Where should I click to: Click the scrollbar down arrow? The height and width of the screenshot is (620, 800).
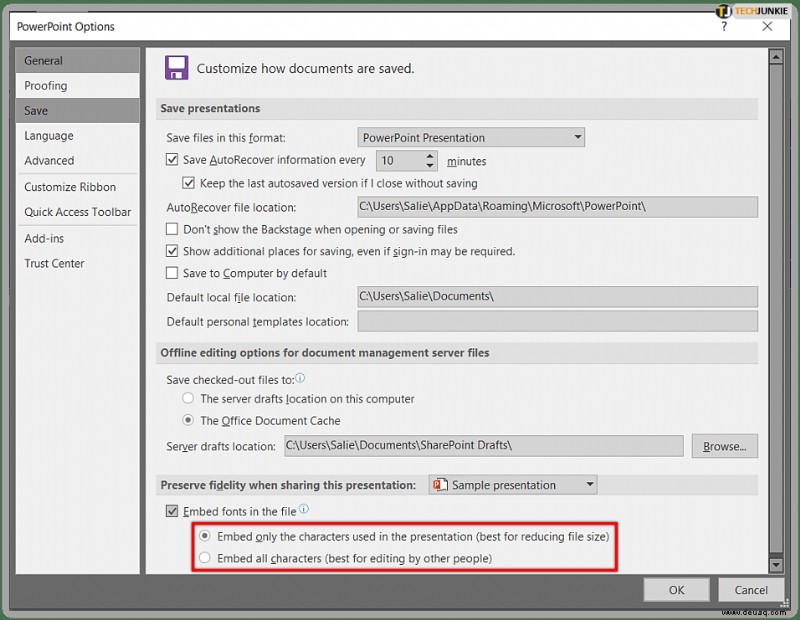click(x=776, y=564)
